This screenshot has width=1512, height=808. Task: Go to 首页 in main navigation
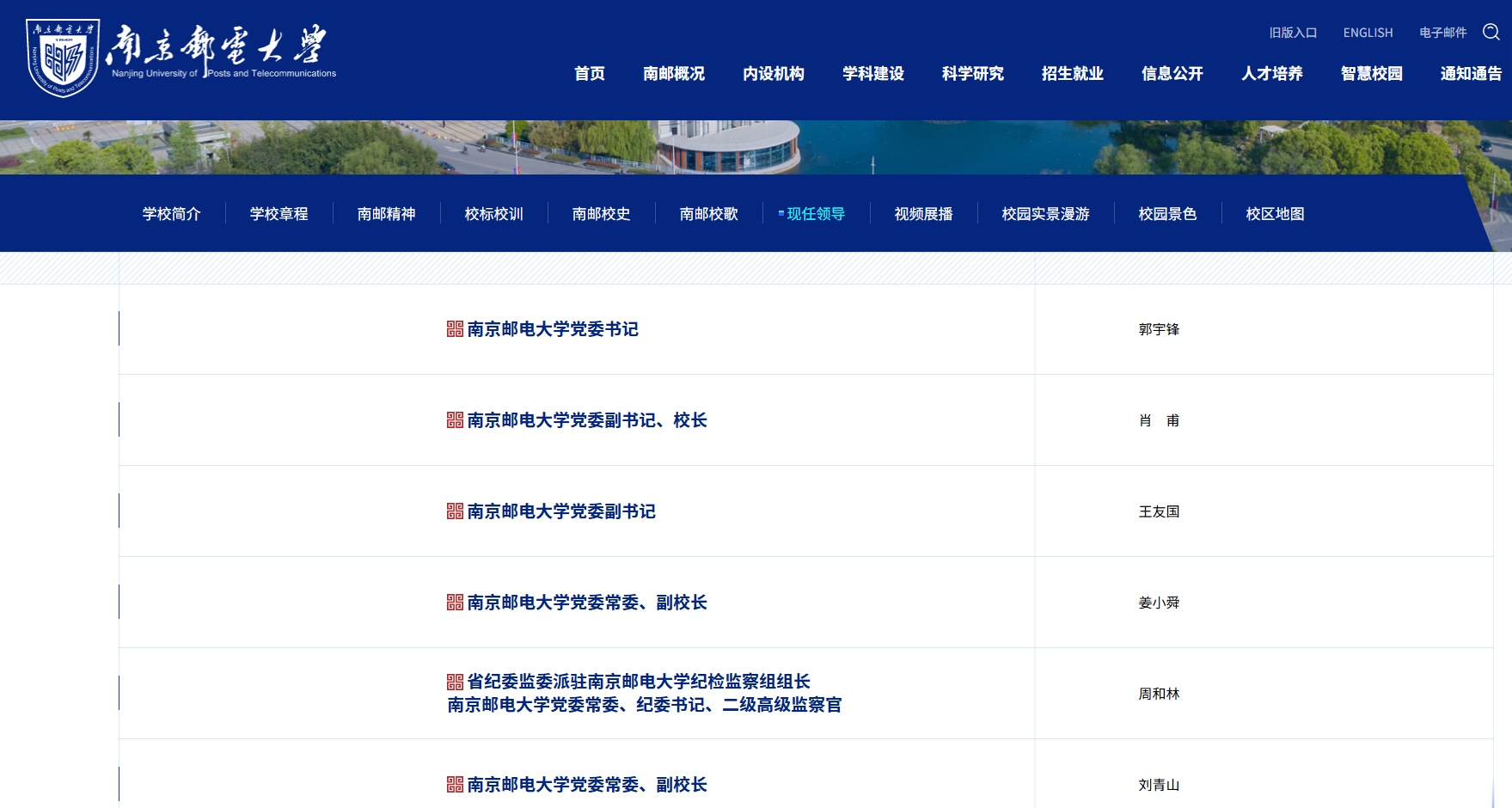pyautogui.click(x=590, y=74)
